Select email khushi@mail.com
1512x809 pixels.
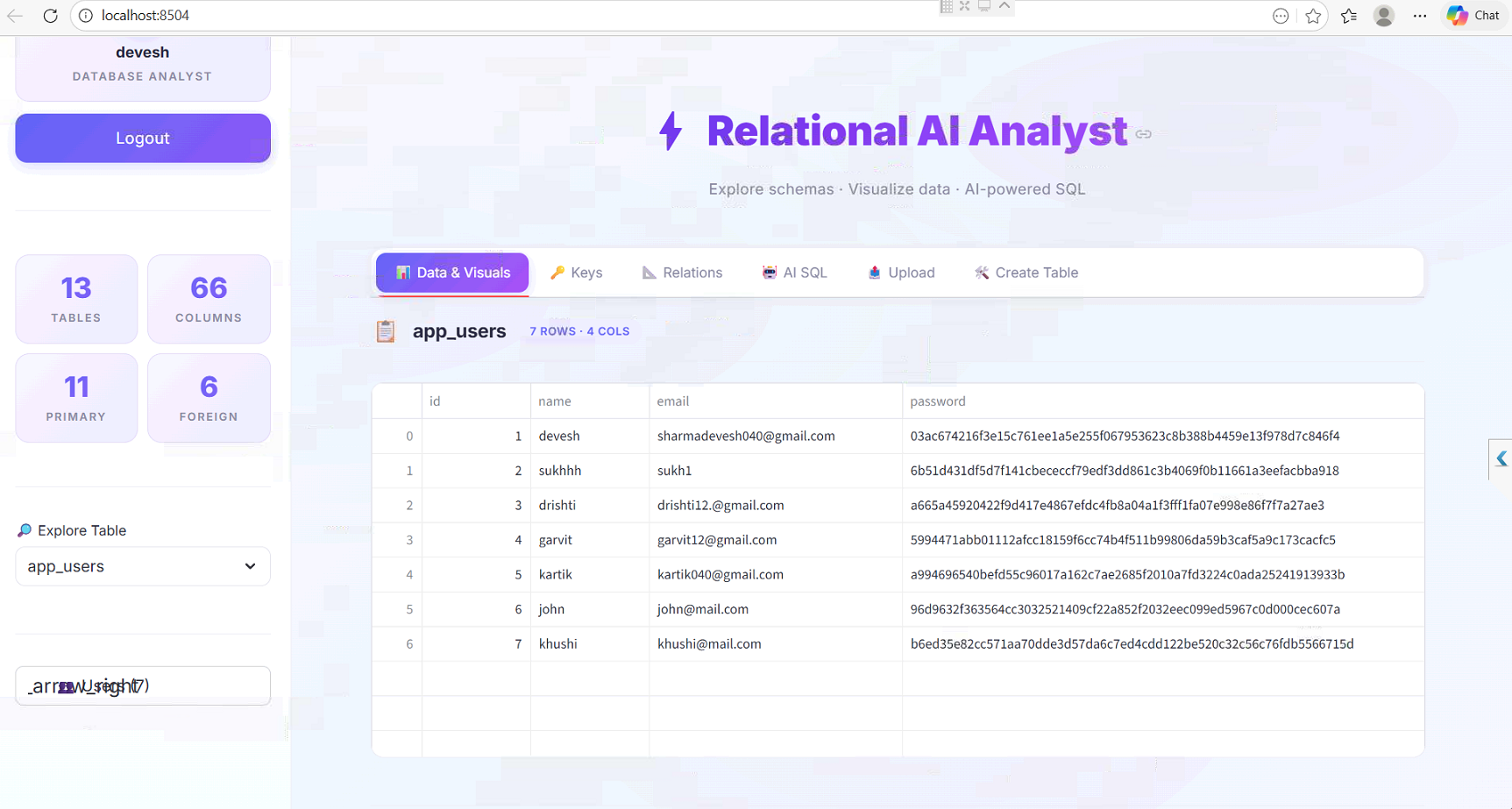pyautogui.click(x=776, y=643)
